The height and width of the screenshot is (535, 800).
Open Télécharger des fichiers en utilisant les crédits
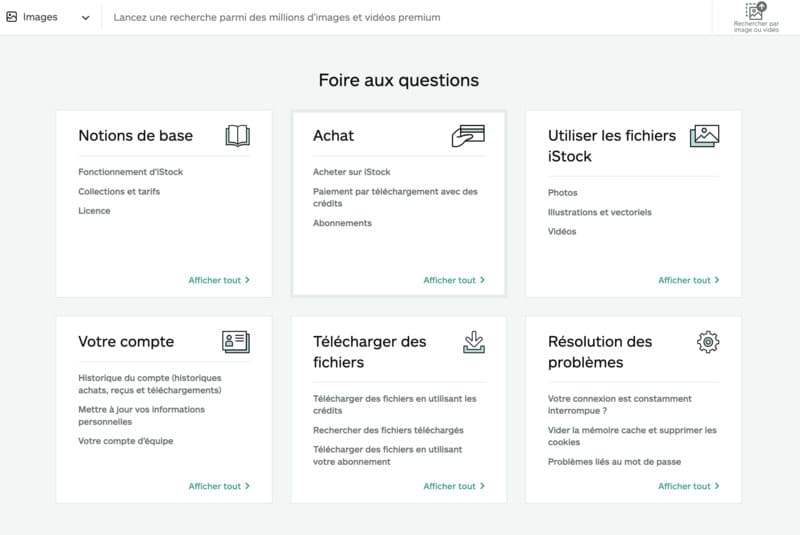click(x=395, y=404)
